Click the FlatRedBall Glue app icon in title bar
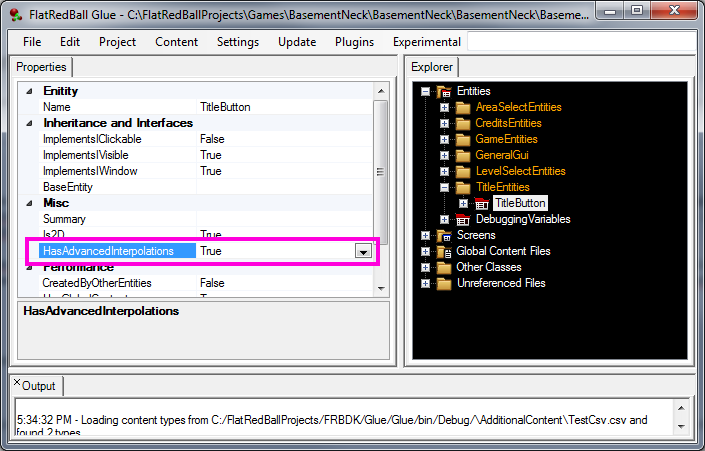Viewport: 705px width, 451px height. [16, 15]
